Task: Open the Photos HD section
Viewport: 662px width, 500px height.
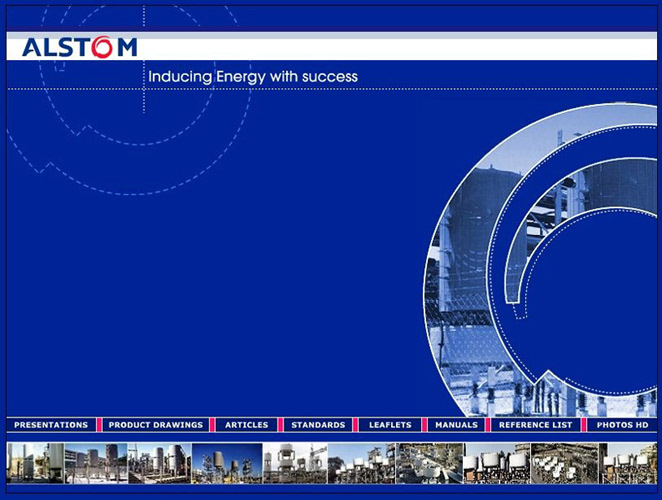Action: pos(622,425)
